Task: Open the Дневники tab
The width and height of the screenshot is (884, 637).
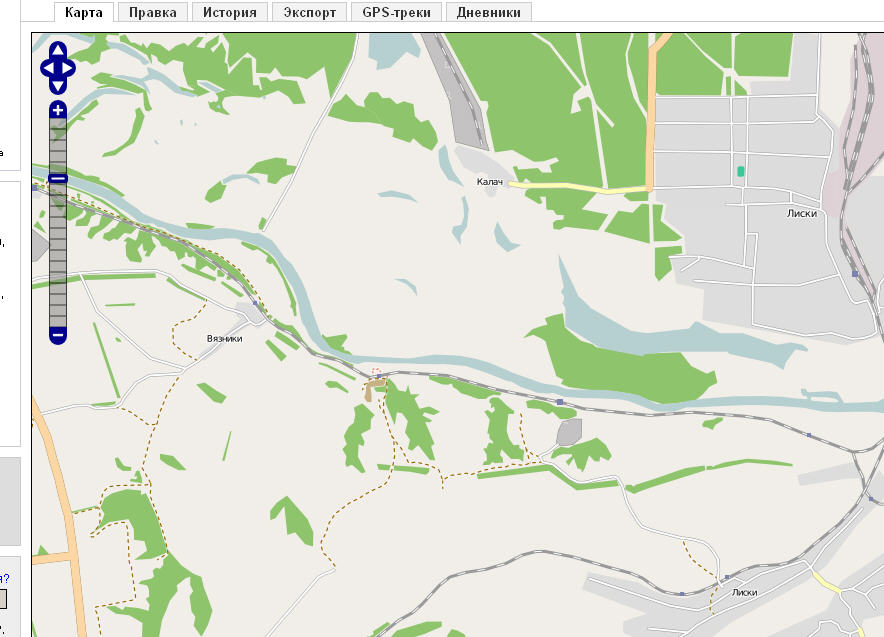Action: tap(489, 12)
